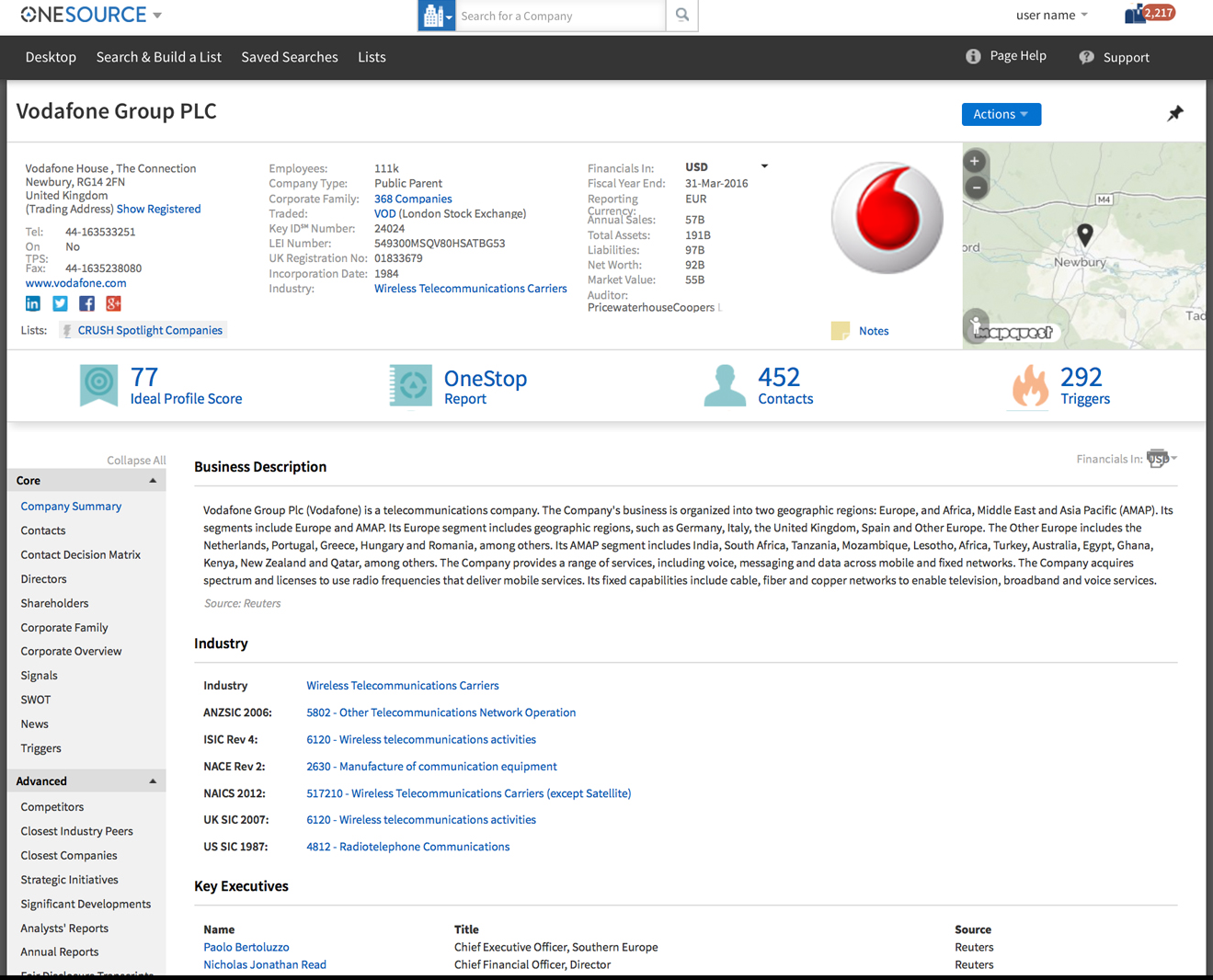Image resolution: width=1213 pixels, height=980 pixels.
Task: Click the company building search-type icon
Action: (x=436, y=16)
